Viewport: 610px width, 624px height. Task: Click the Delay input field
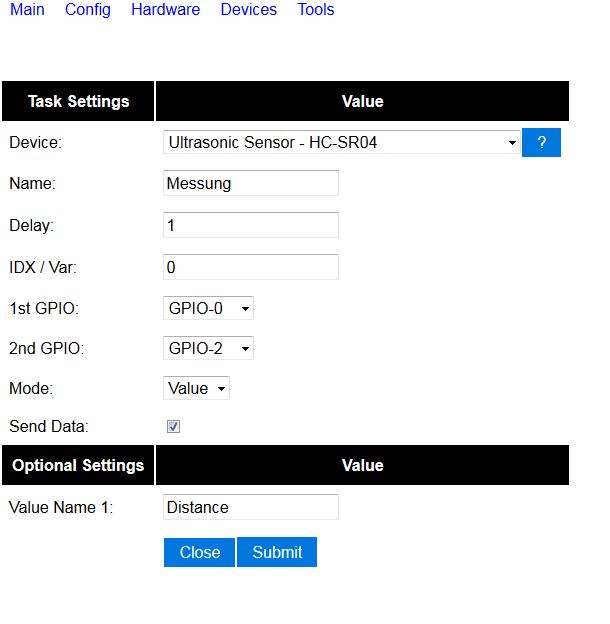click(x=251, y=225)
